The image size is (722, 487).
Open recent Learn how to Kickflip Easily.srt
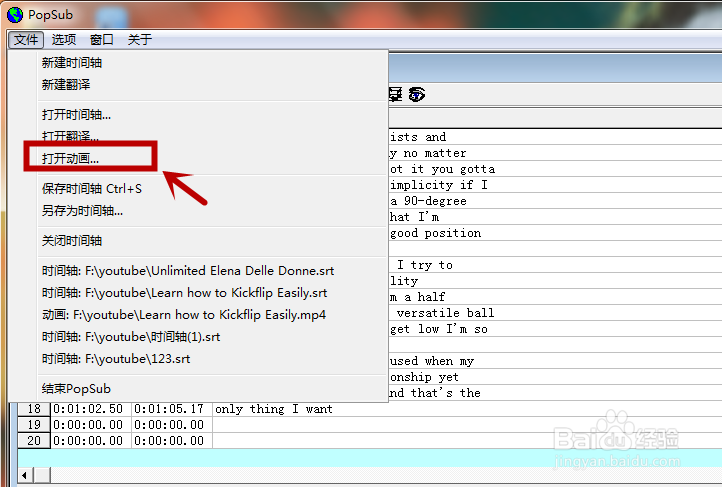pyautogui.click(x=184, y=293)
